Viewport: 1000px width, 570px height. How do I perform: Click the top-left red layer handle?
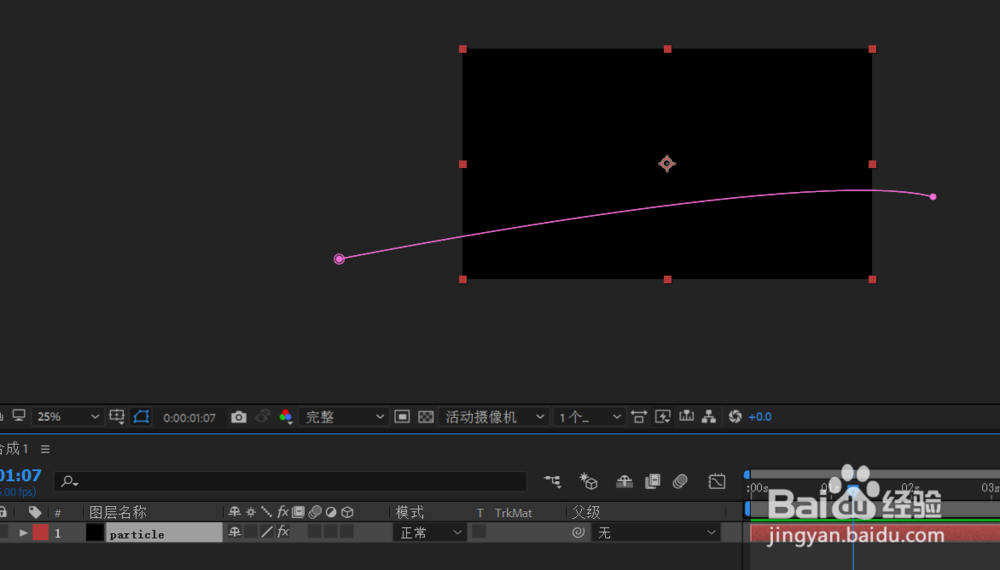[463, 49]
